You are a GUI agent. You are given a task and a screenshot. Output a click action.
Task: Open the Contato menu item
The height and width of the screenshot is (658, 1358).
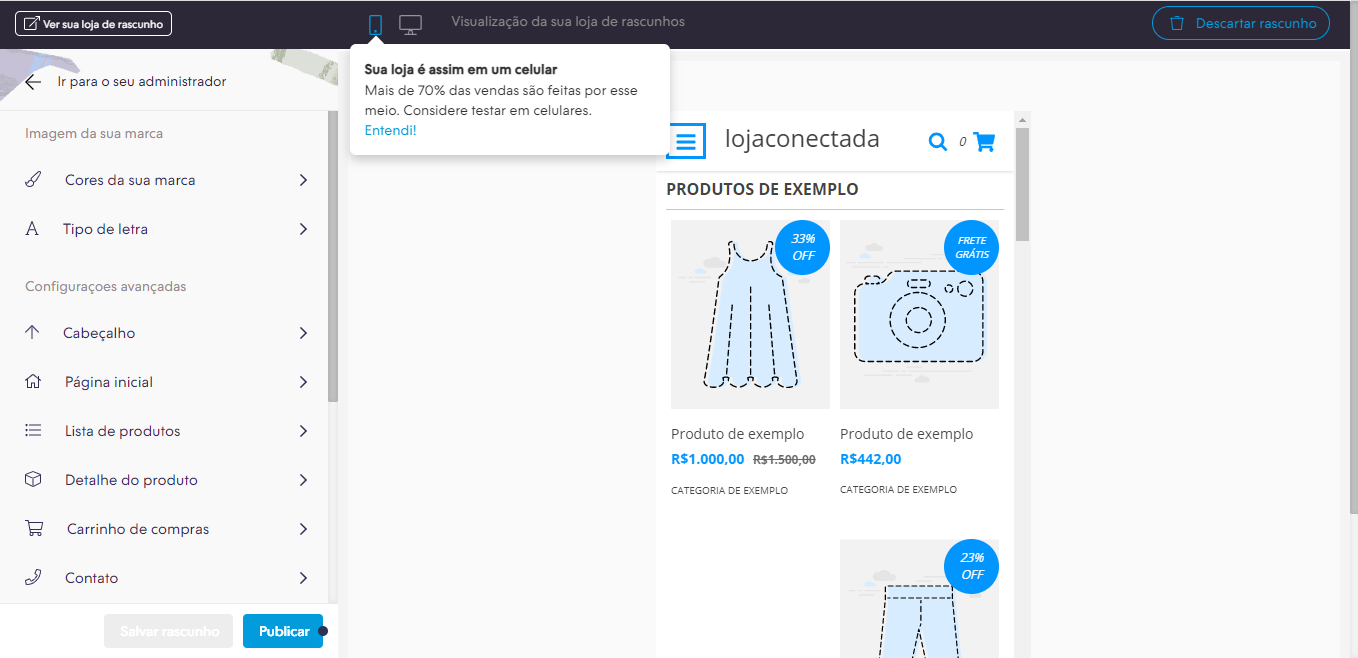164,578
